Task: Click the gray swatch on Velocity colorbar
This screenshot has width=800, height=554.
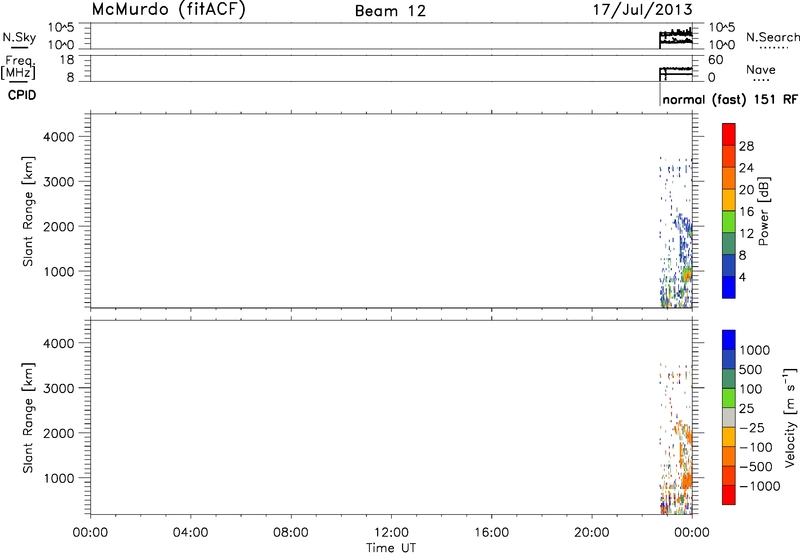Action: (729, 418)
